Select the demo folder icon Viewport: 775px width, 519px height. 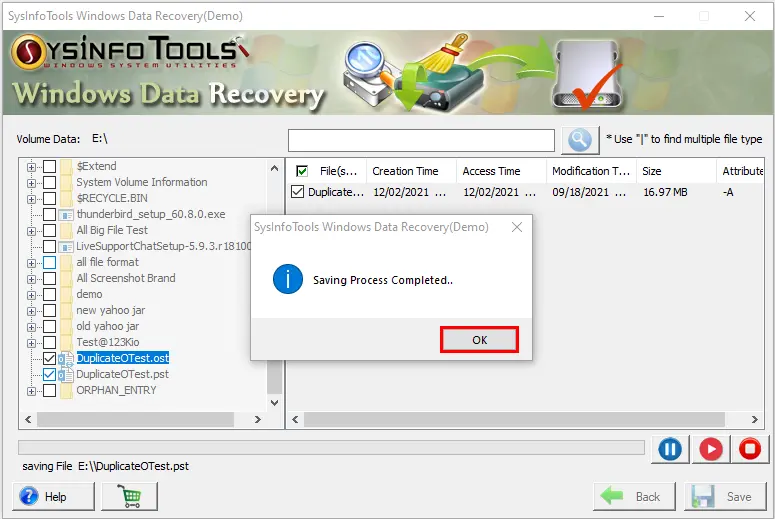pos(66,294)
